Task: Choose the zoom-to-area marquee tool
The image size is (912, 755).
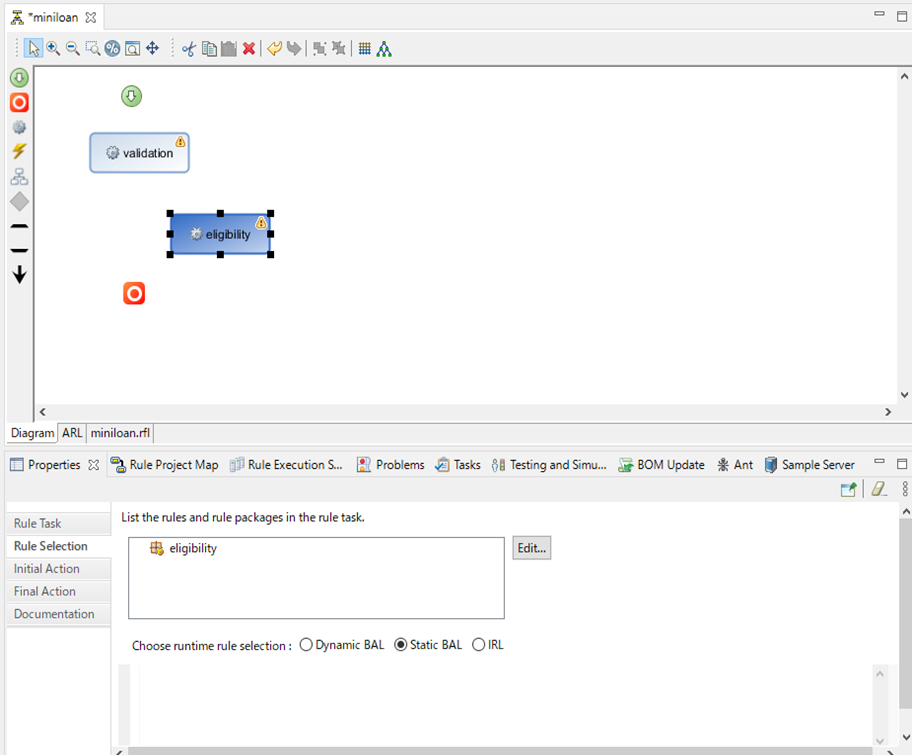Action: [92, 48]
